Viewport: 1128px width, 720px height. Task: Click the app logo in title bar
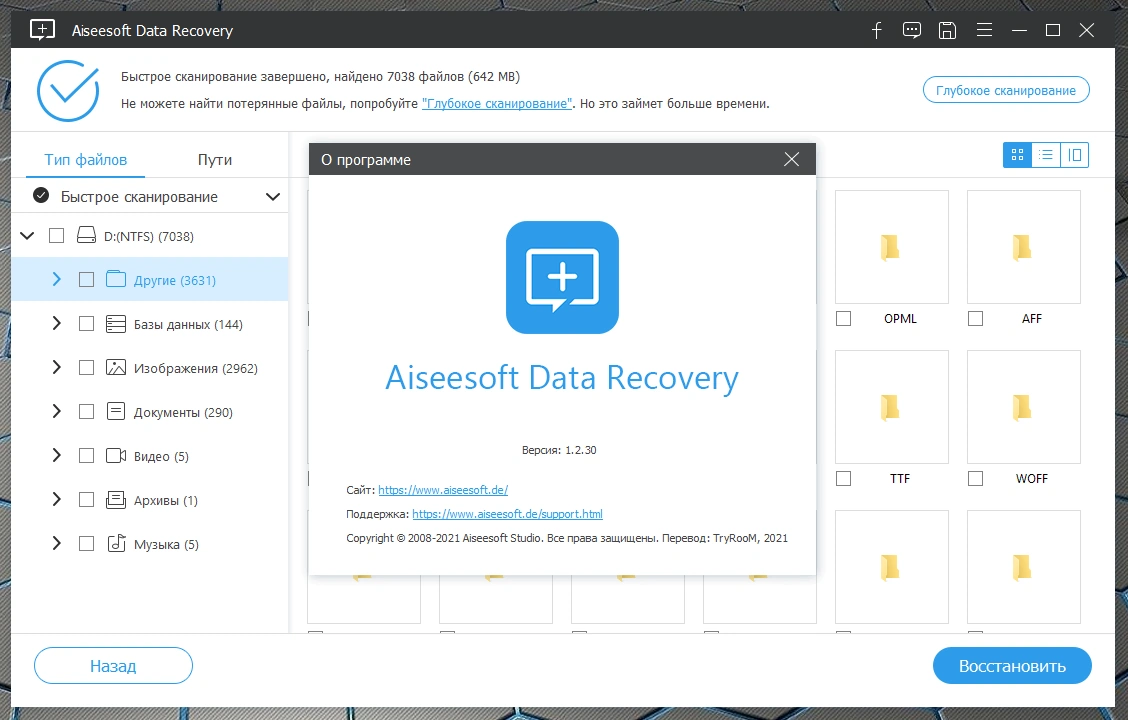[42, 30]
